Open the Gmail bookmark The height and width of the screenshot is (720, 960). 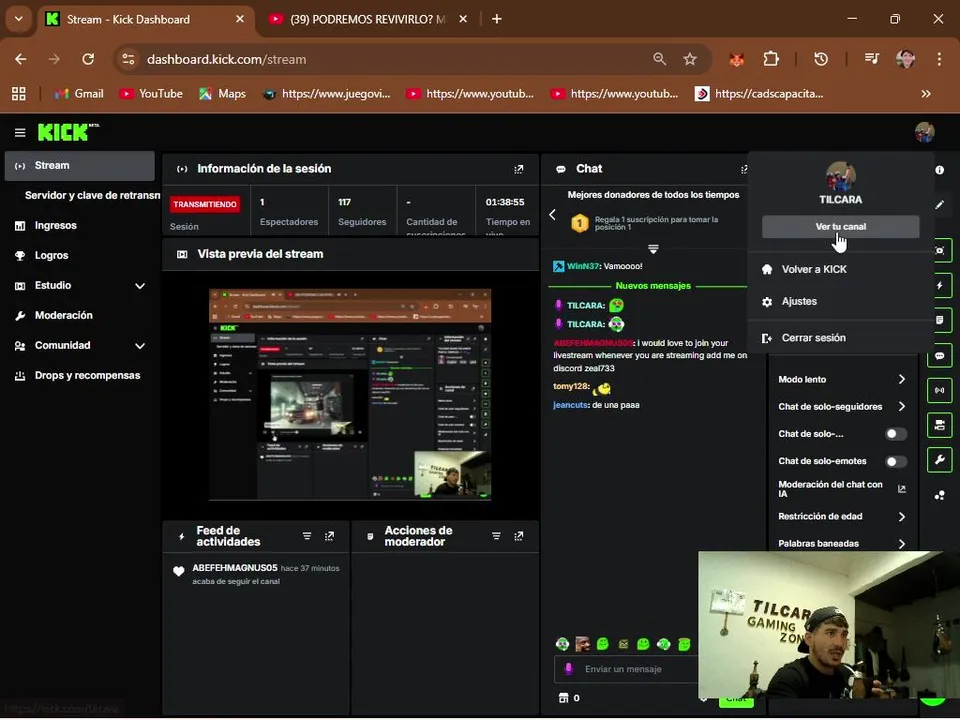pos(80,94)
